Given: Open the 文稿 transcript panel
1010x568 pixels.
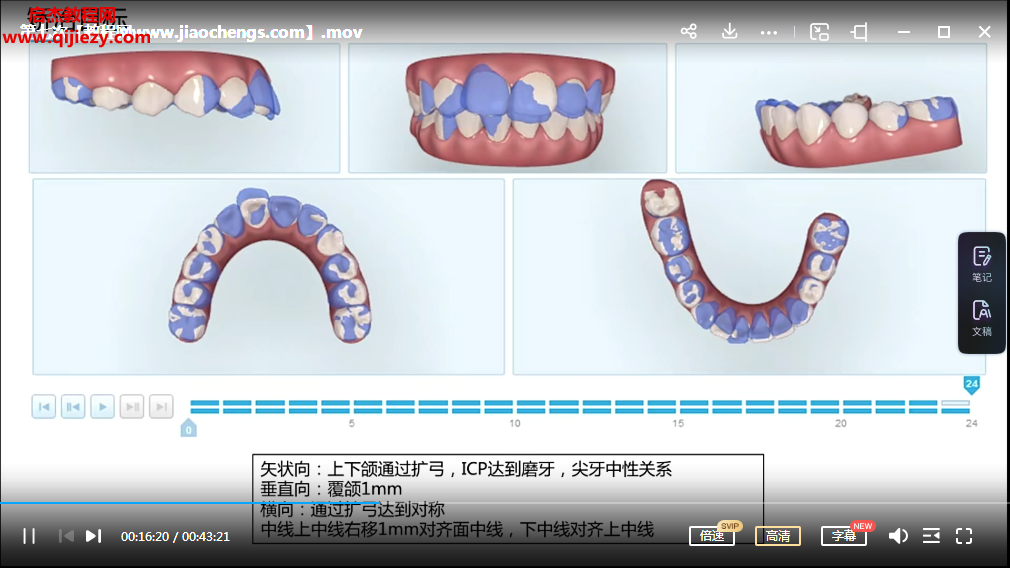Looking at the screenshot, I should pyautogui.click(x=982, y=319).
